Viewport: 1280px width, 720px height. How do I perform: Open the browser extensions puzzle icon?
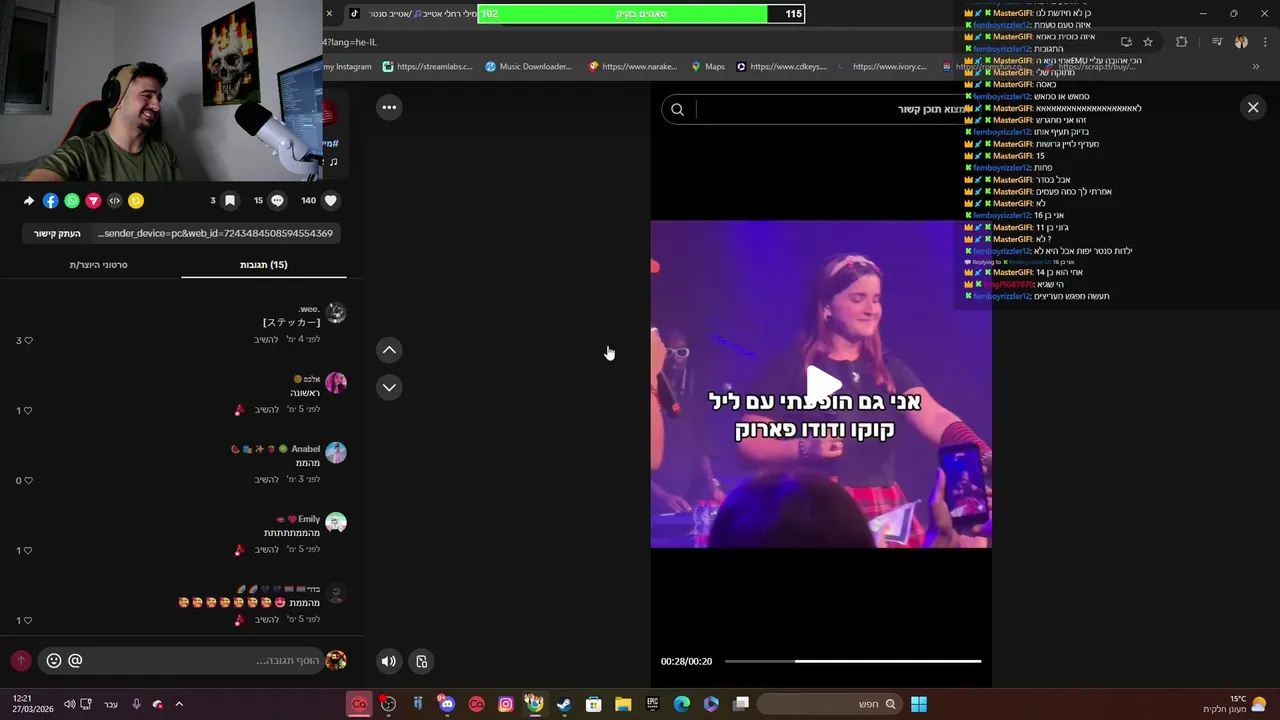[1182, 42]
